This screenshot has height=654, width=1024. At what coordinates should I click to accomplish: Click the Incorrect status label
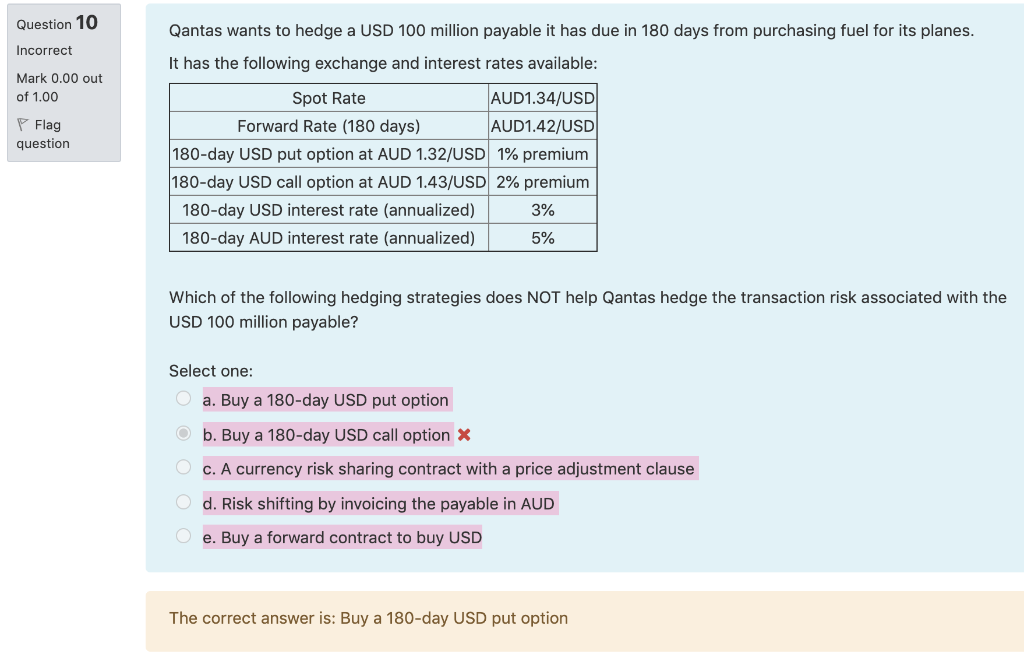tap(43, 50)
